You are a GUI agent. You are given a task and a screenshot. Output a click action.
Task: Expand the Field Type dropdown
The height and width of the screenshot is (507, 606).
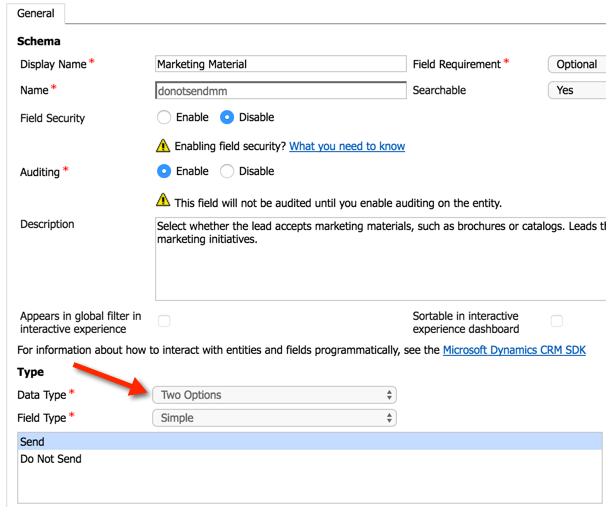274,418
